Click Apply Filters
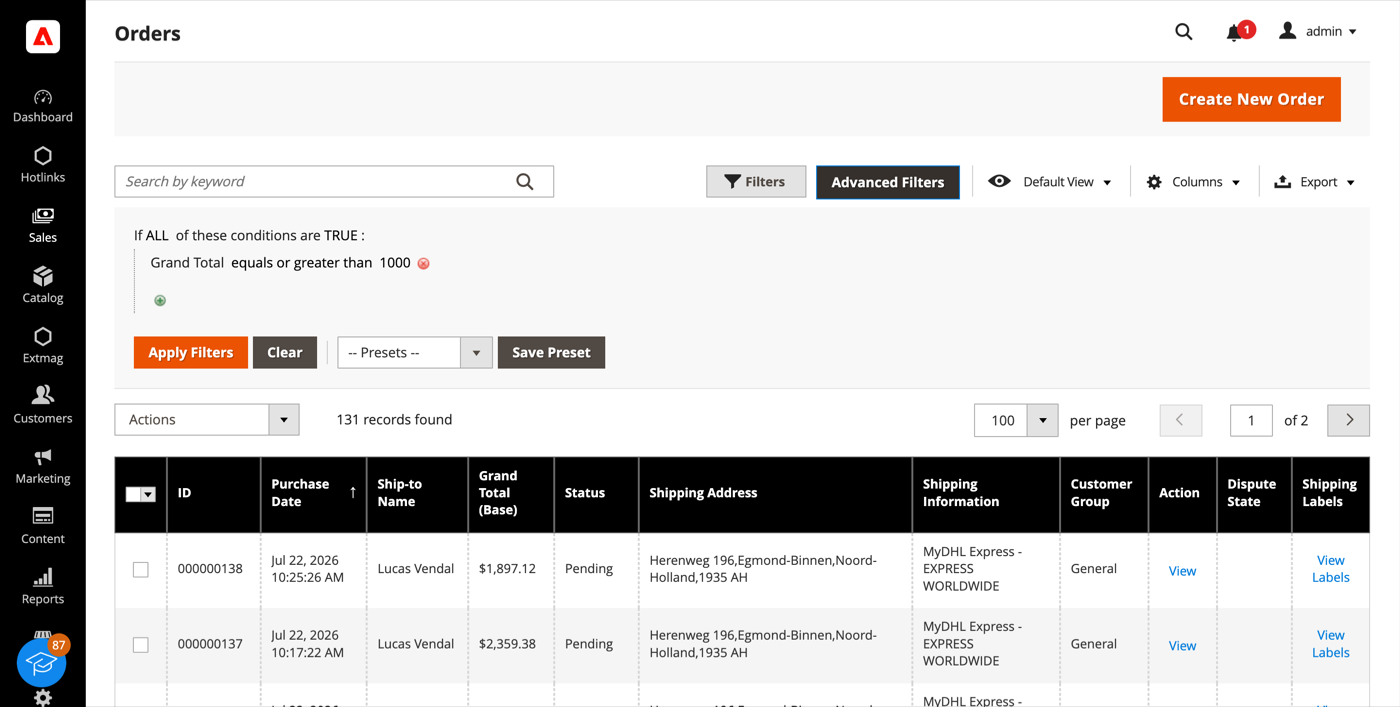Viewport: 1400px width, 707px height. tap(190, 352)
